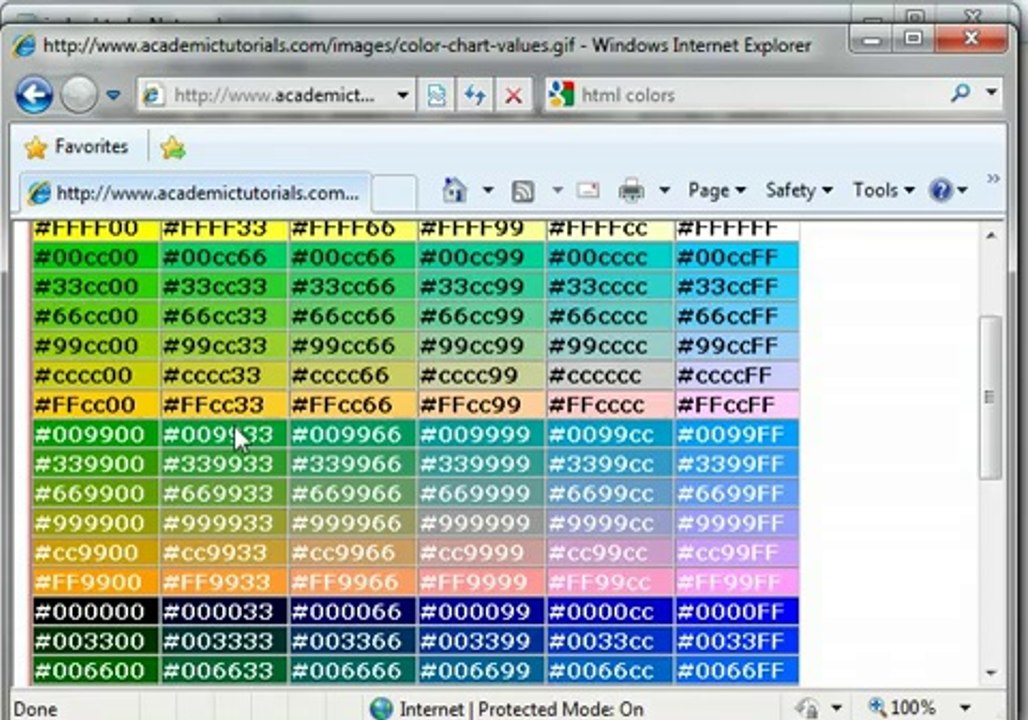The width and height of the screenshot is (1028, 720).
Task: Expand the Help dropdown arrow
Action: 962,191
